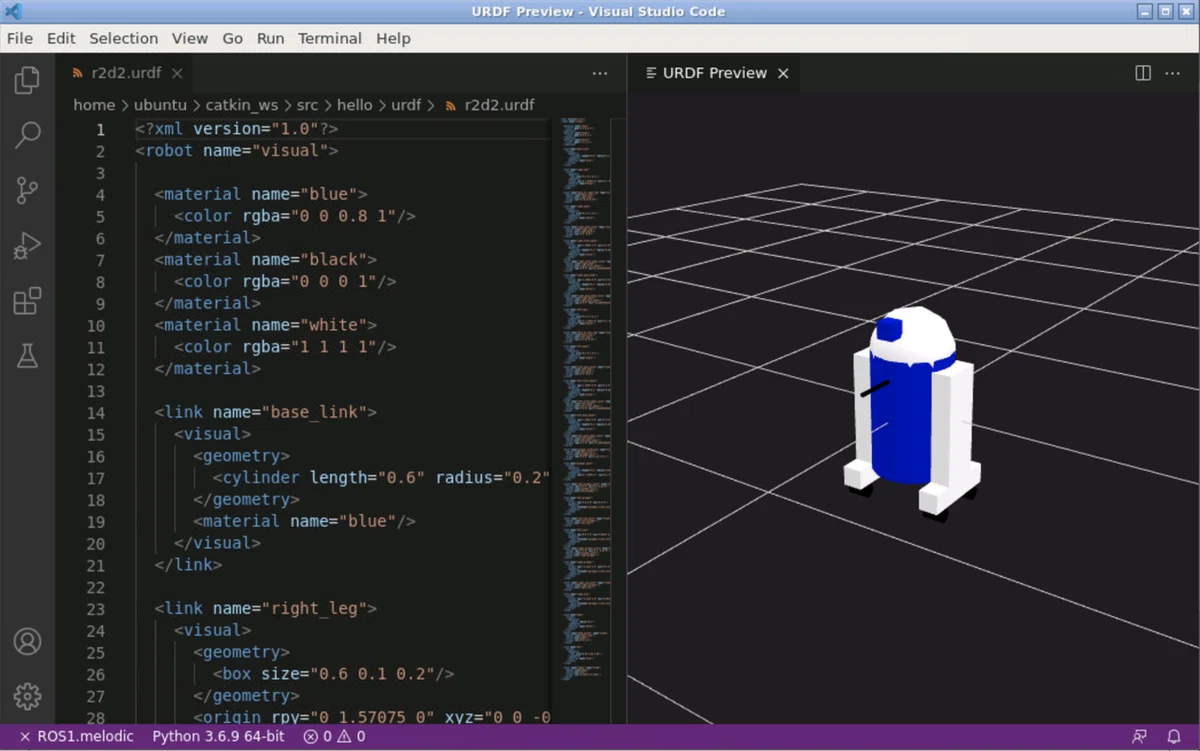The height and width of the screenshot is (751, 1200).
Task: Click the cylinder length="0.6" line
Action: (381, 478)
